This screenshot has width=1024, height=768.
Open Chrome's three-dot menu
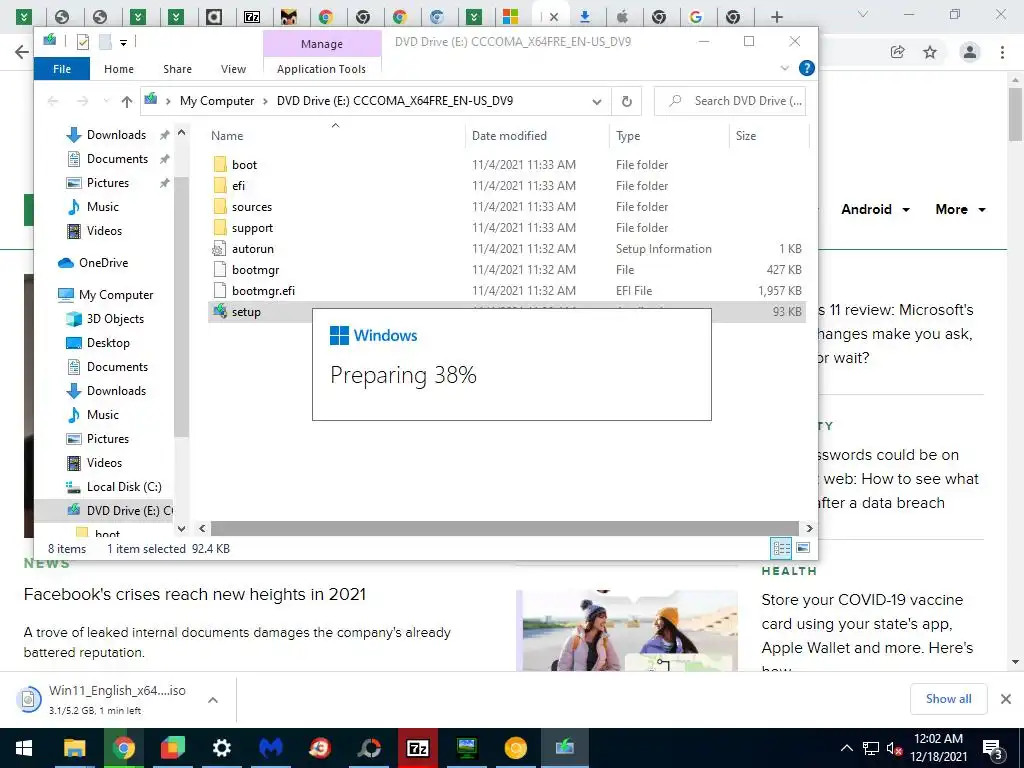tap(1002, 52)
